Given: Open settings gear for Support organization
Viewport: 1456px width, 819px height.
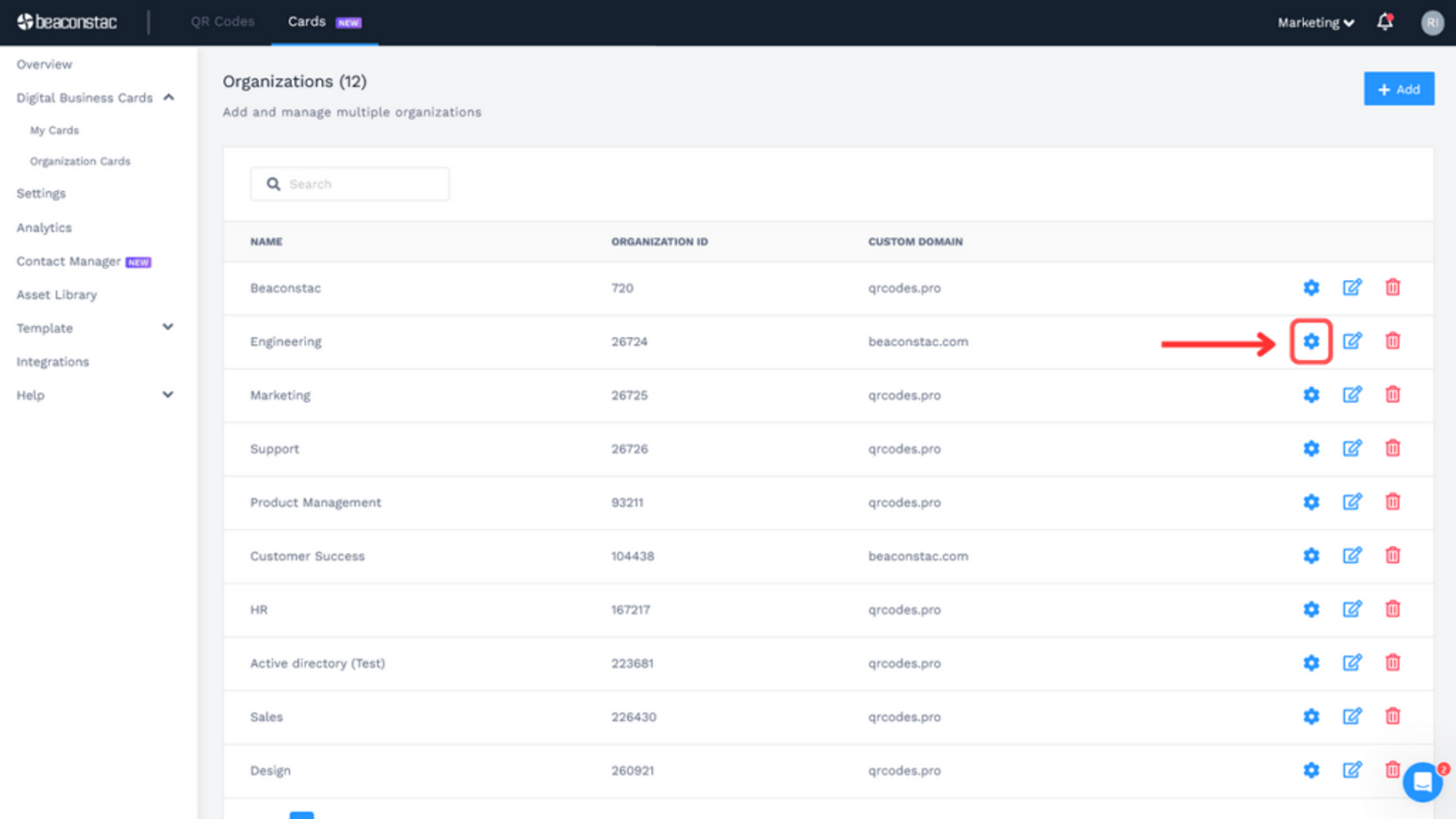Looking at the screenshot, I should [x=1311, y=448].
